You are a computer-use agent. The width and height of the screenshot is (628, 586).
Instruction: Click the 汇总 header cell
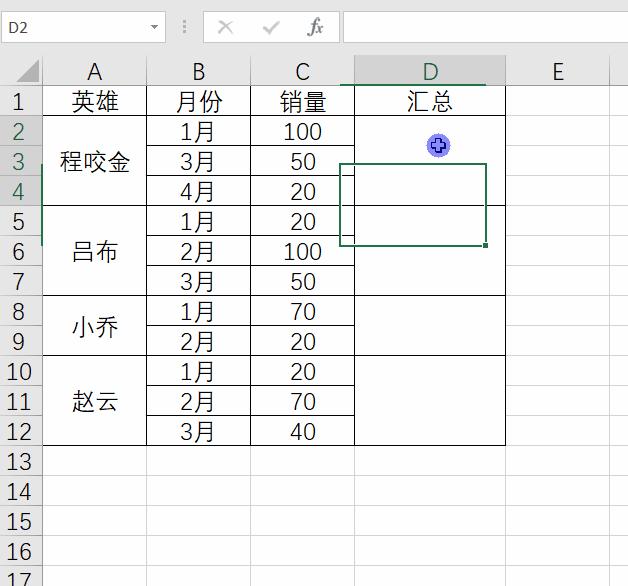[x=430, y=101]
